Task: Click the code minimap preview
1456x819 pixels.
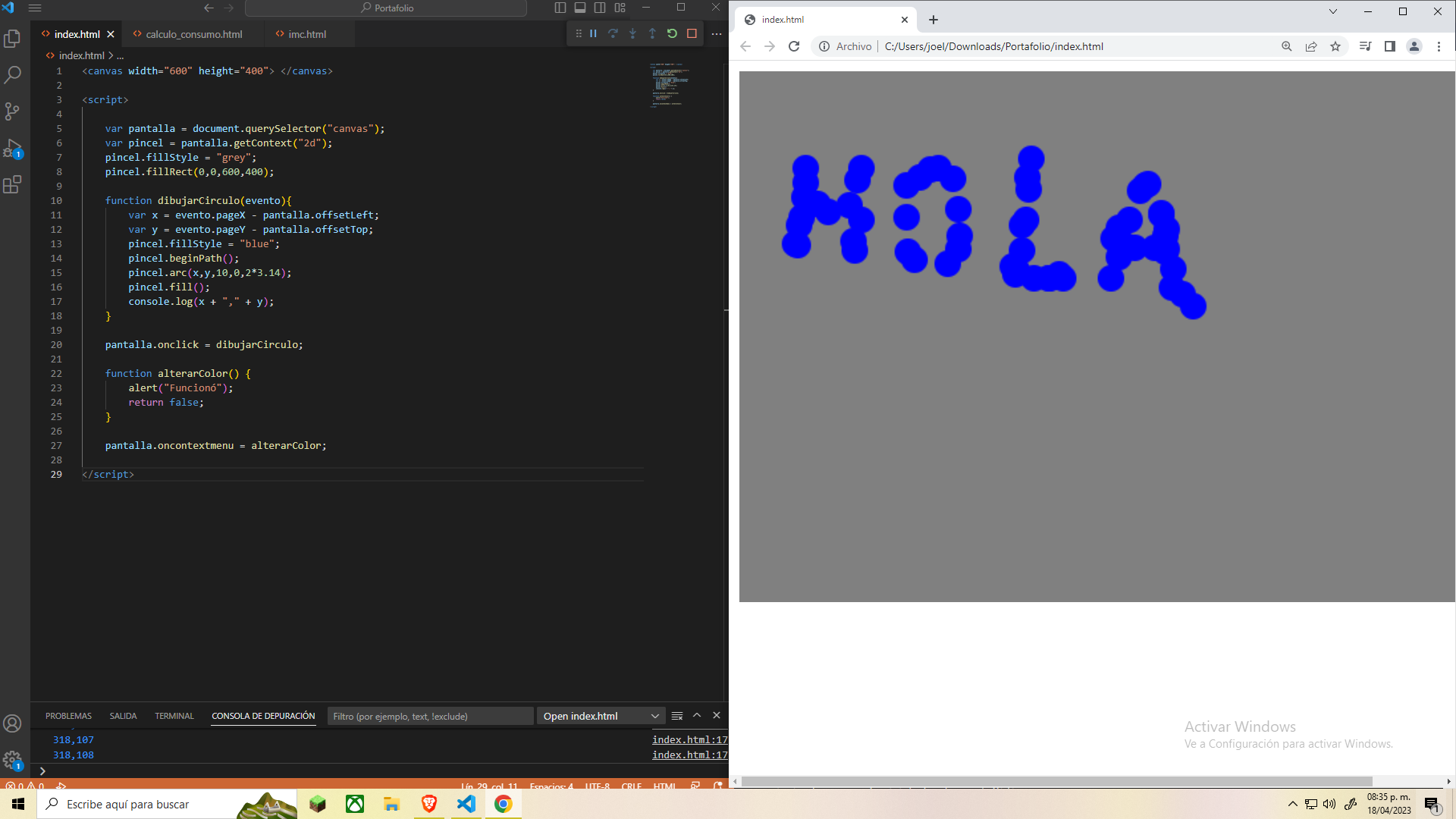Action: pyautogui.click(x=670, y=85)
